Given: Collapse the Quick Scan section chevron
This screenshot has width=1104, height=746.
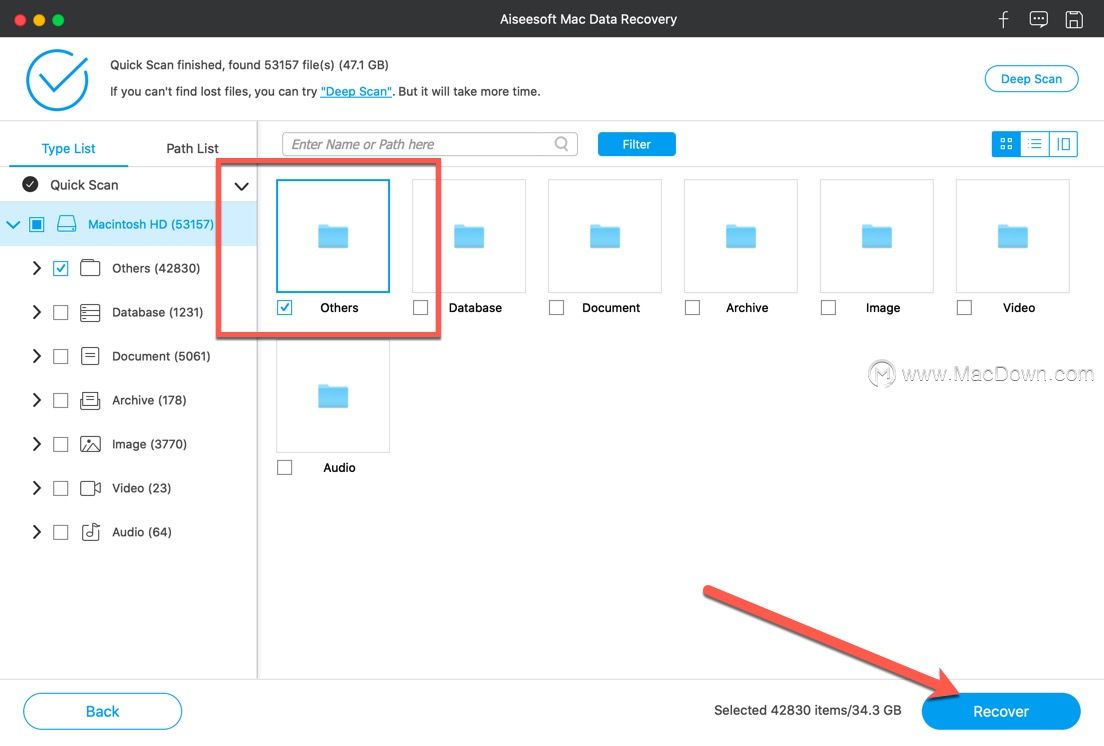Looking at the screenshot, I should [242, 186].
